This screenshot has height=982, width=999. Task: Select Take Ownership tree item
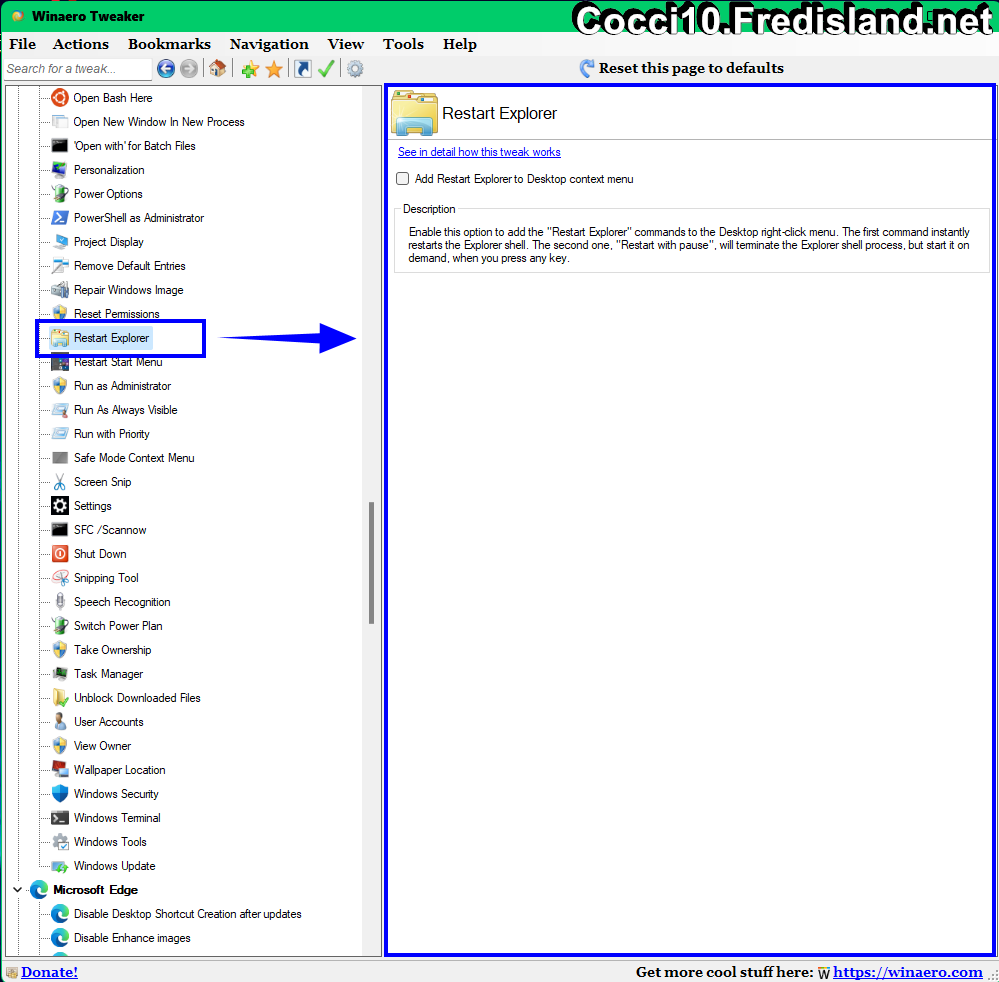point(112,649)
